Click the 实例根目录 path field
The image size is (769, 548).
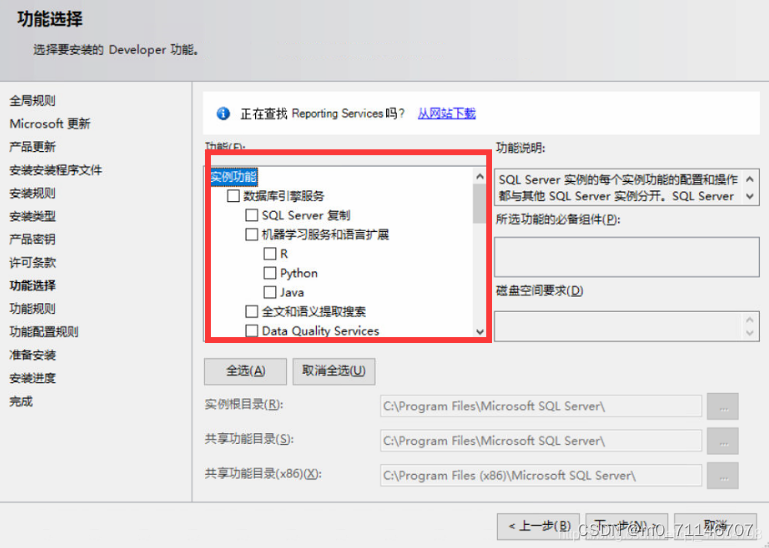[540, 406]
